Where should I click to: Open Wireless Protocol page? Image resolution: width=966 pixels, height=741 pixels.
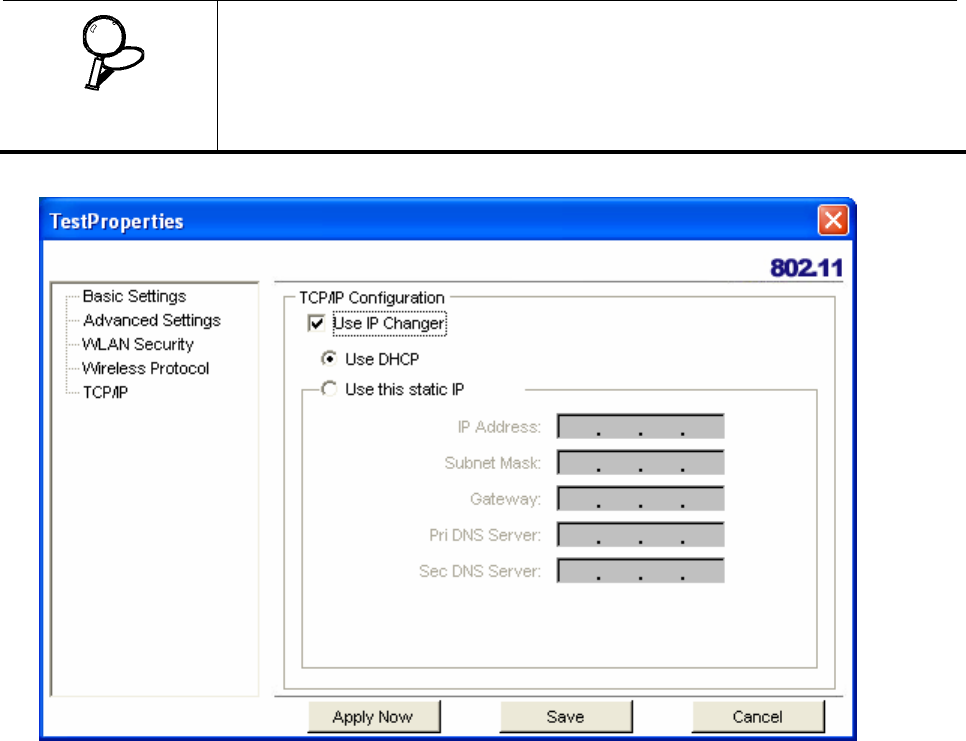coord(145,368)
